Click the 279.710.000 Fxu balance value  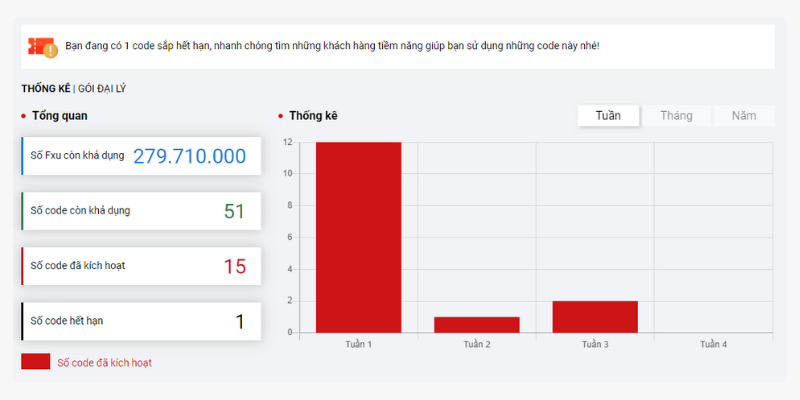pyautogui.click(x=189, y=156)
